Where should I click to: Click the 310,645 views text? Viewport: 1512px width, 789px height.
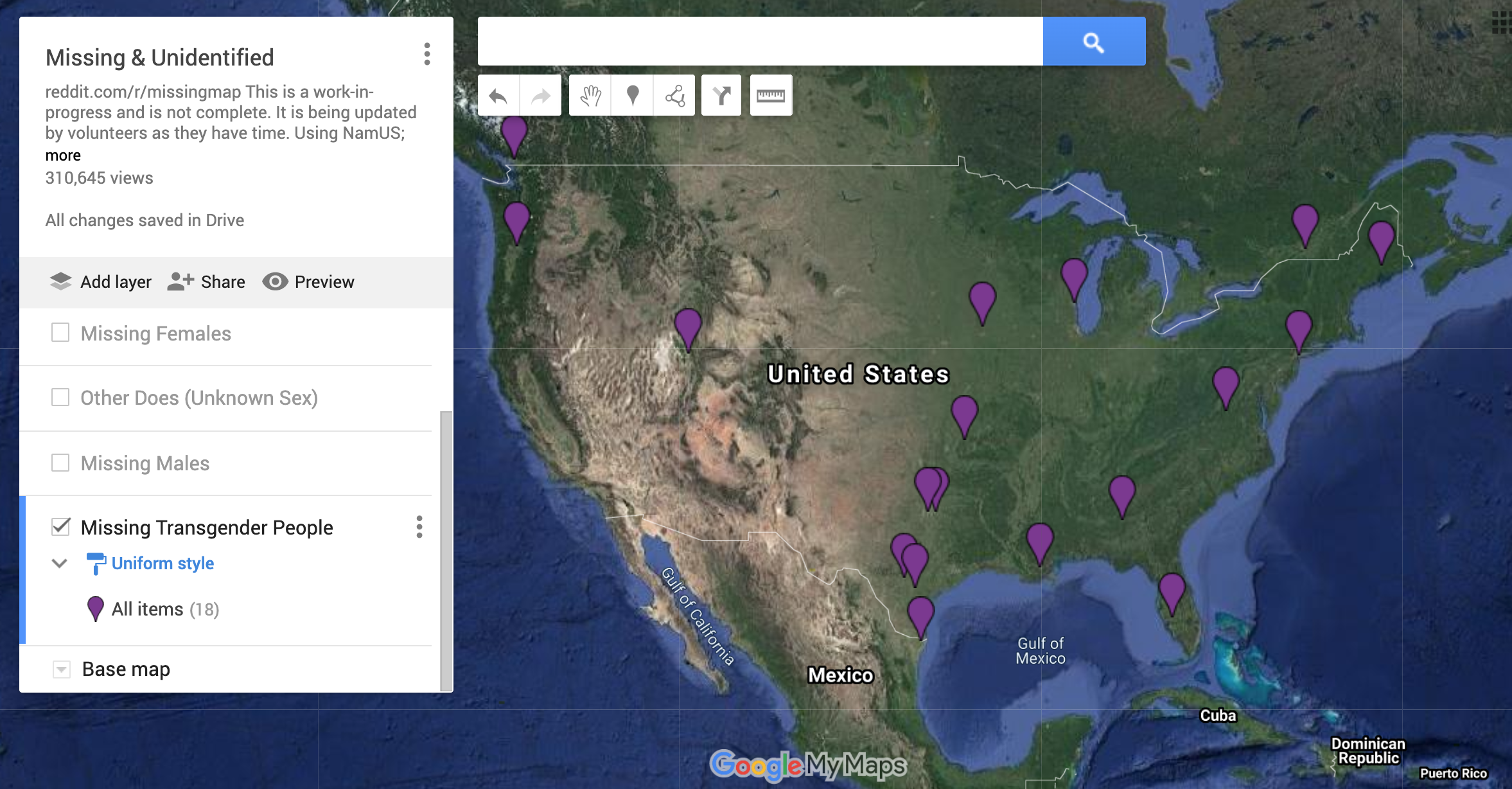coord(99,178)
